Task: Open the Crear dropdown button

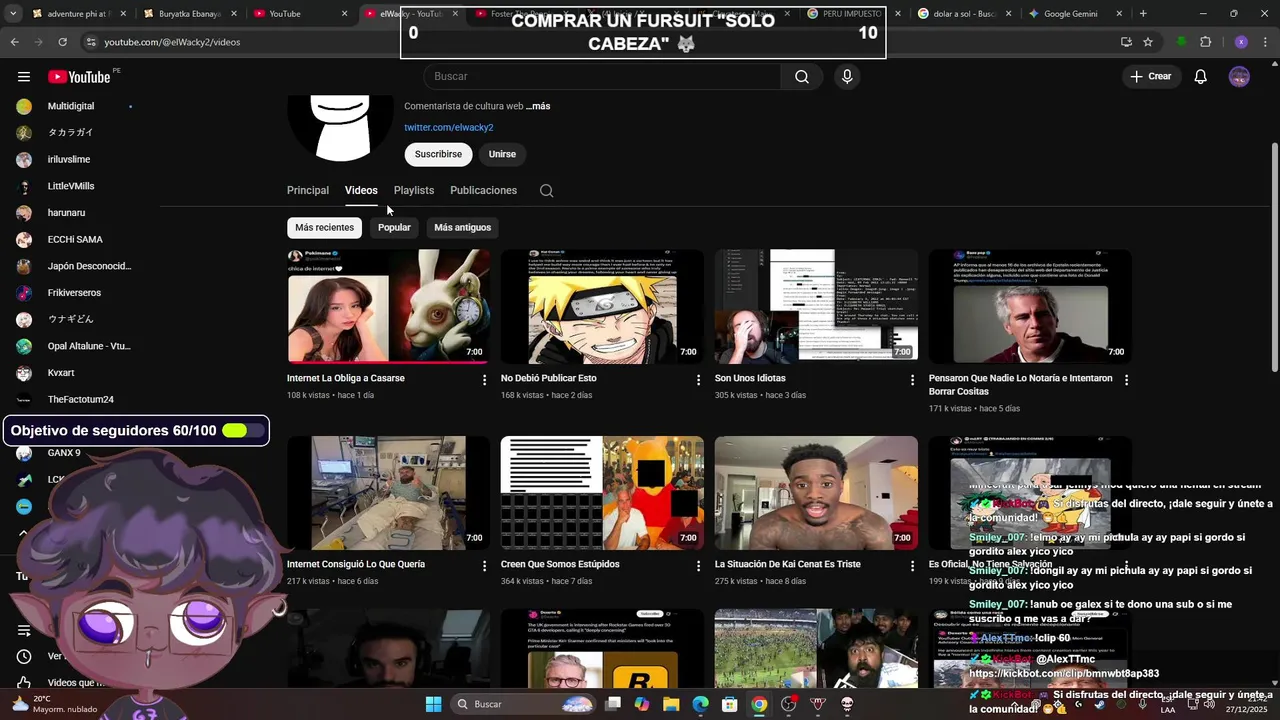Action: click(1150, 77)
